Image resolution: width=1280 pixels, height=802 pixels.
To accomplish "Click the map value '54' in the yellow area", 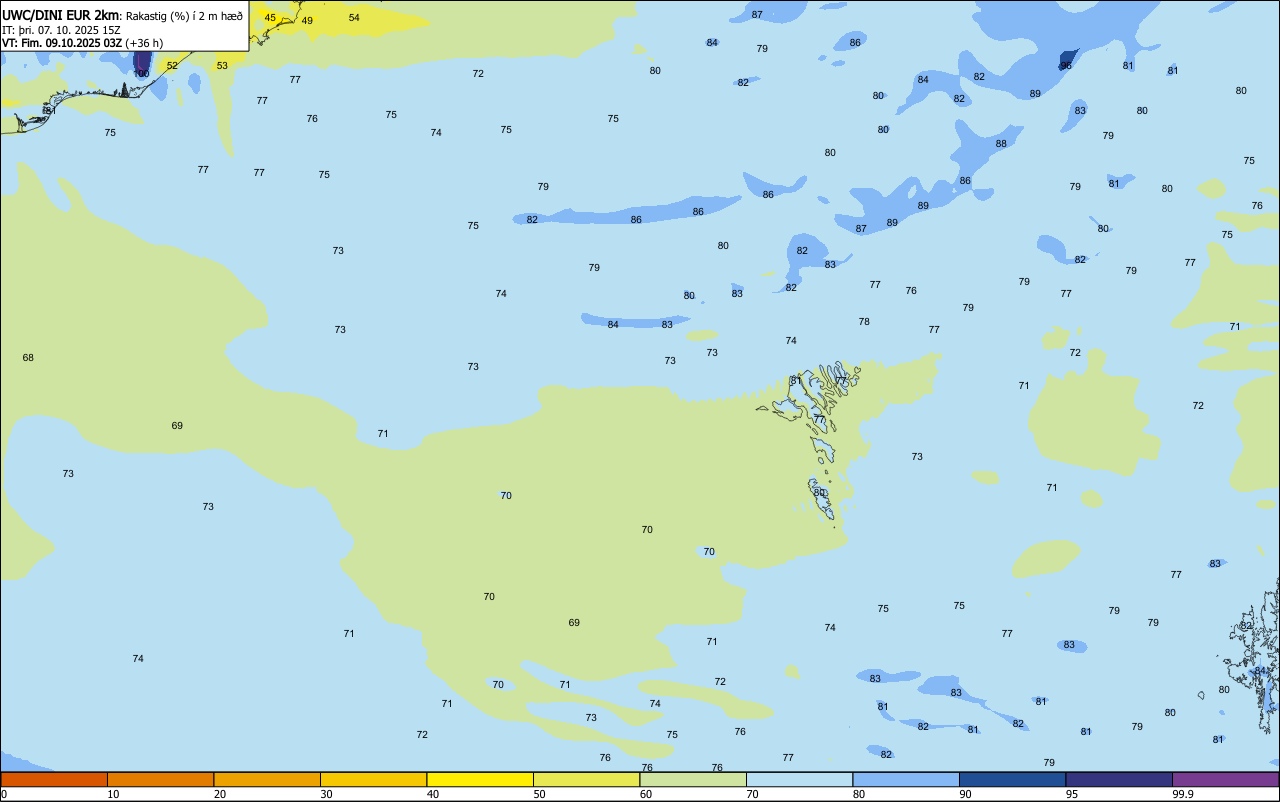I will [354, 18].
